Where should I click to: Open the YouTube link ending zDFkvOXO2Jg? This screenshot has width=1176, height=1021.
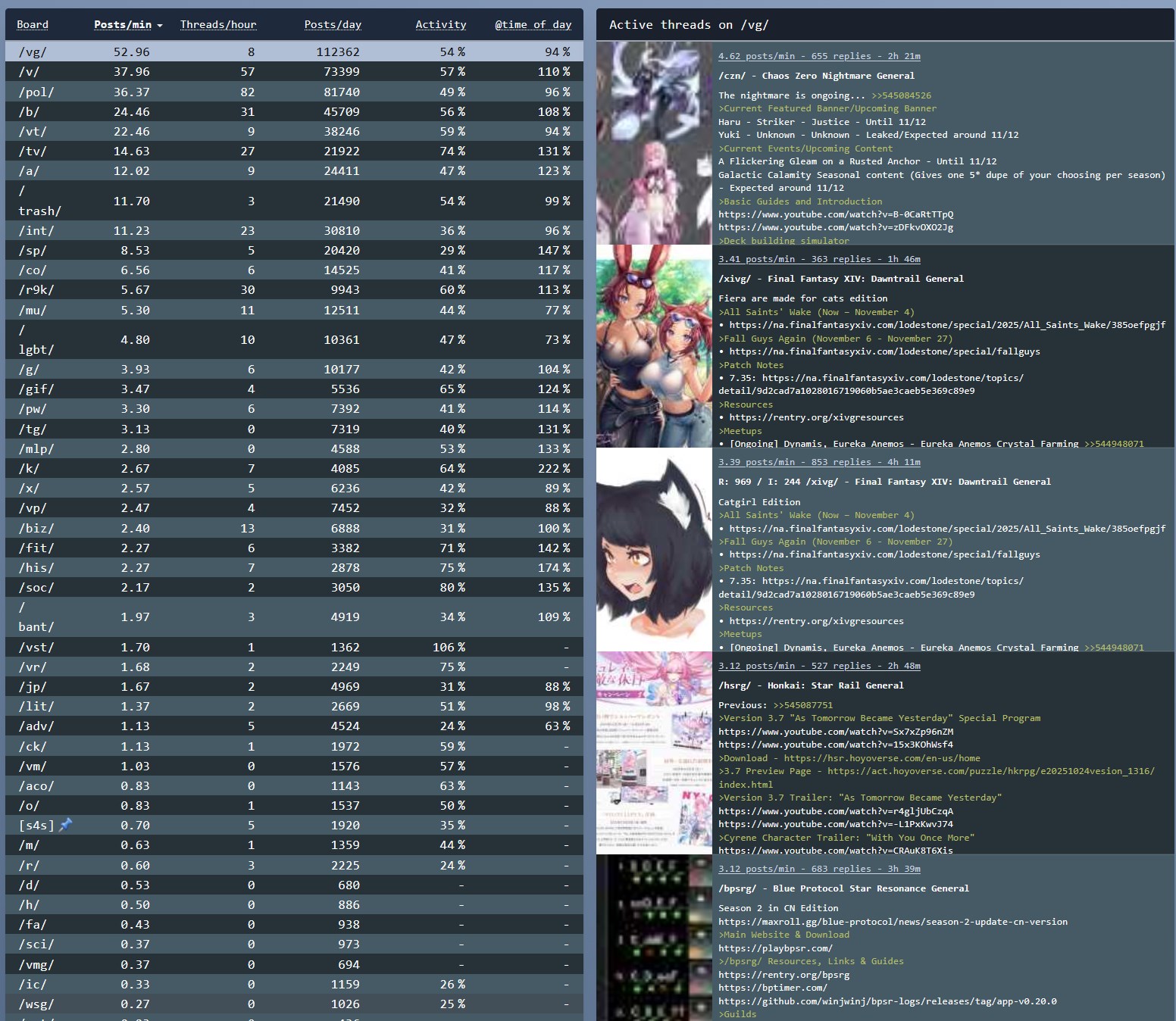tap(836, 227)
